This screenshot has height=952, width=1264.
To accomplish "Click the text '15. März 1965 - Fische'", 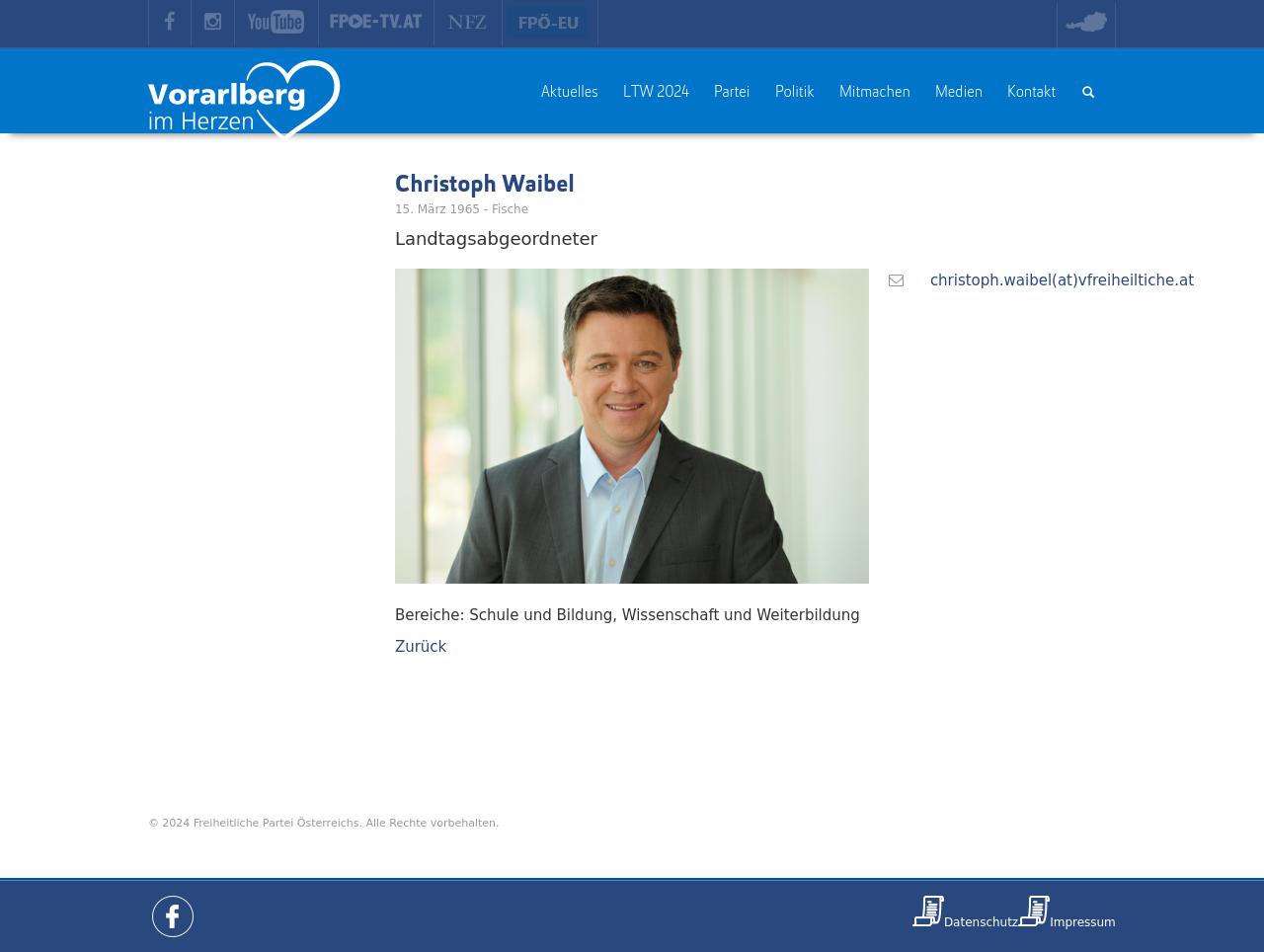I will click(x=461, y=209).
